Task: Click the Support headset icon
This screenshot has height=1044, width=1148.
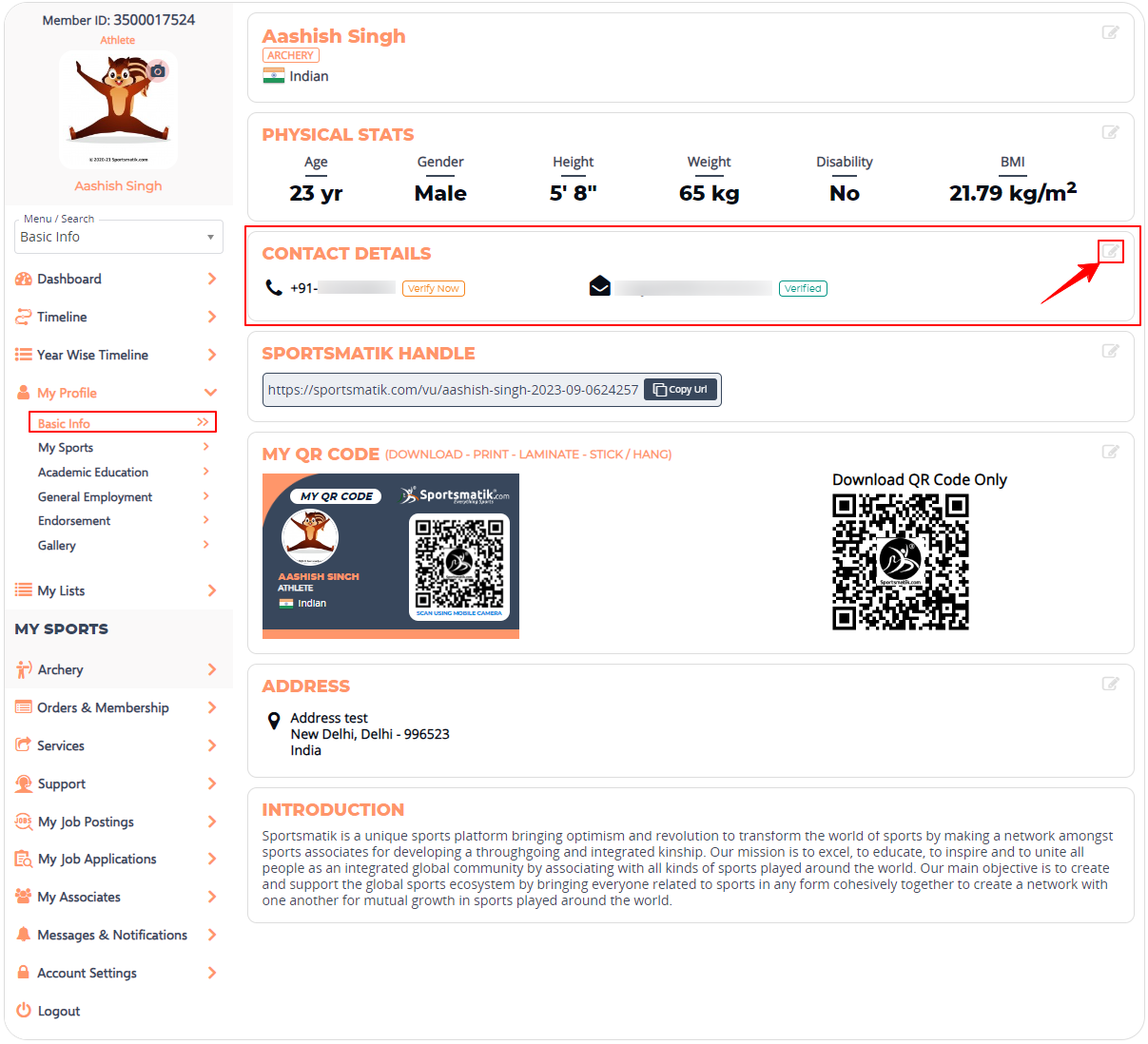Action: tap(24, 783)
